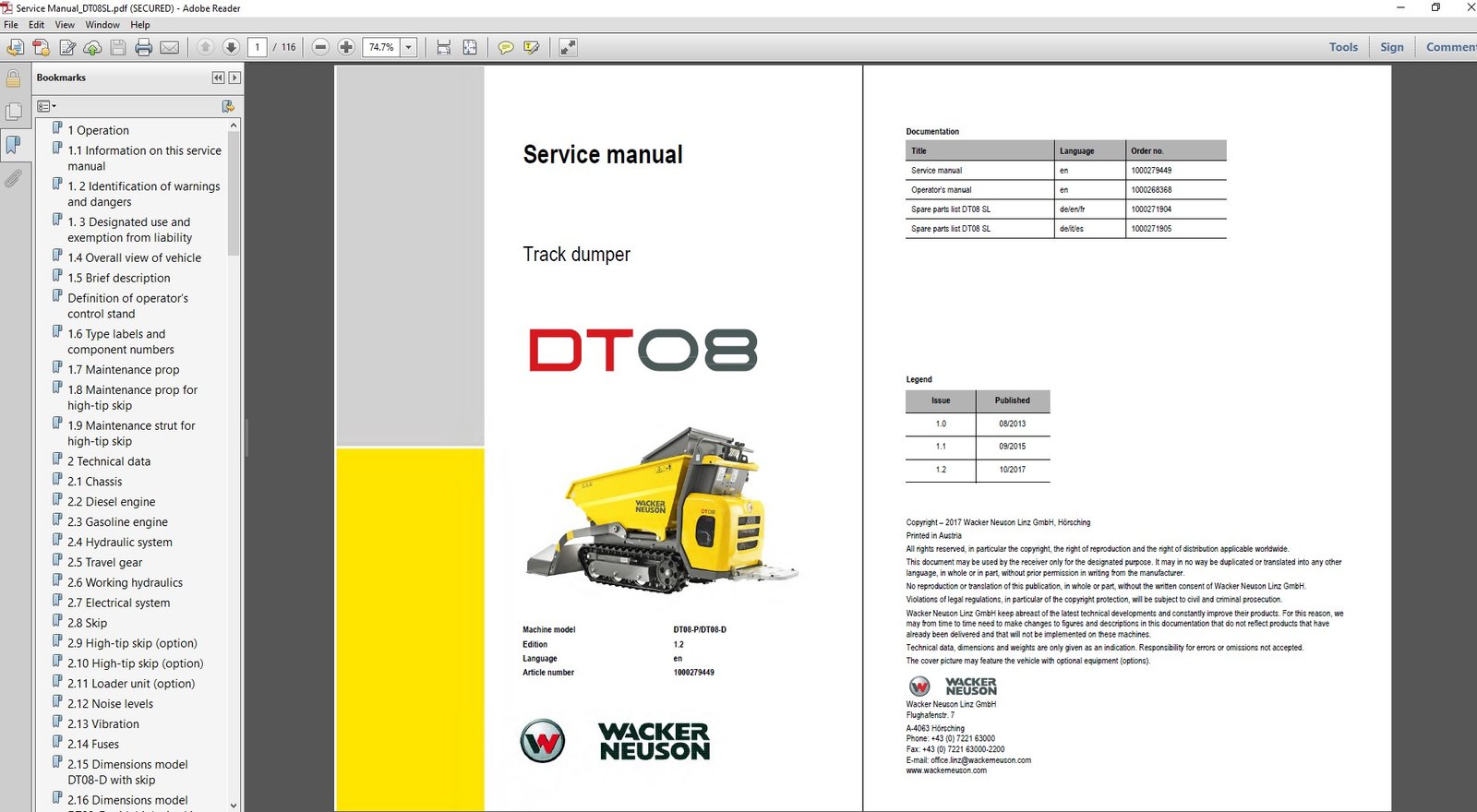Open the bookmarks options menu
The image size is (1477, 812).
[x=46, y=106]
